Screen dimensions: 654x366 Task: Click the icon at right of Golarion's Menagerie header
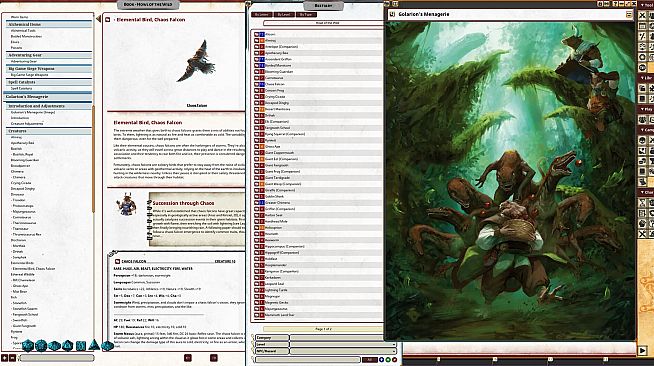tap(629, 15)
